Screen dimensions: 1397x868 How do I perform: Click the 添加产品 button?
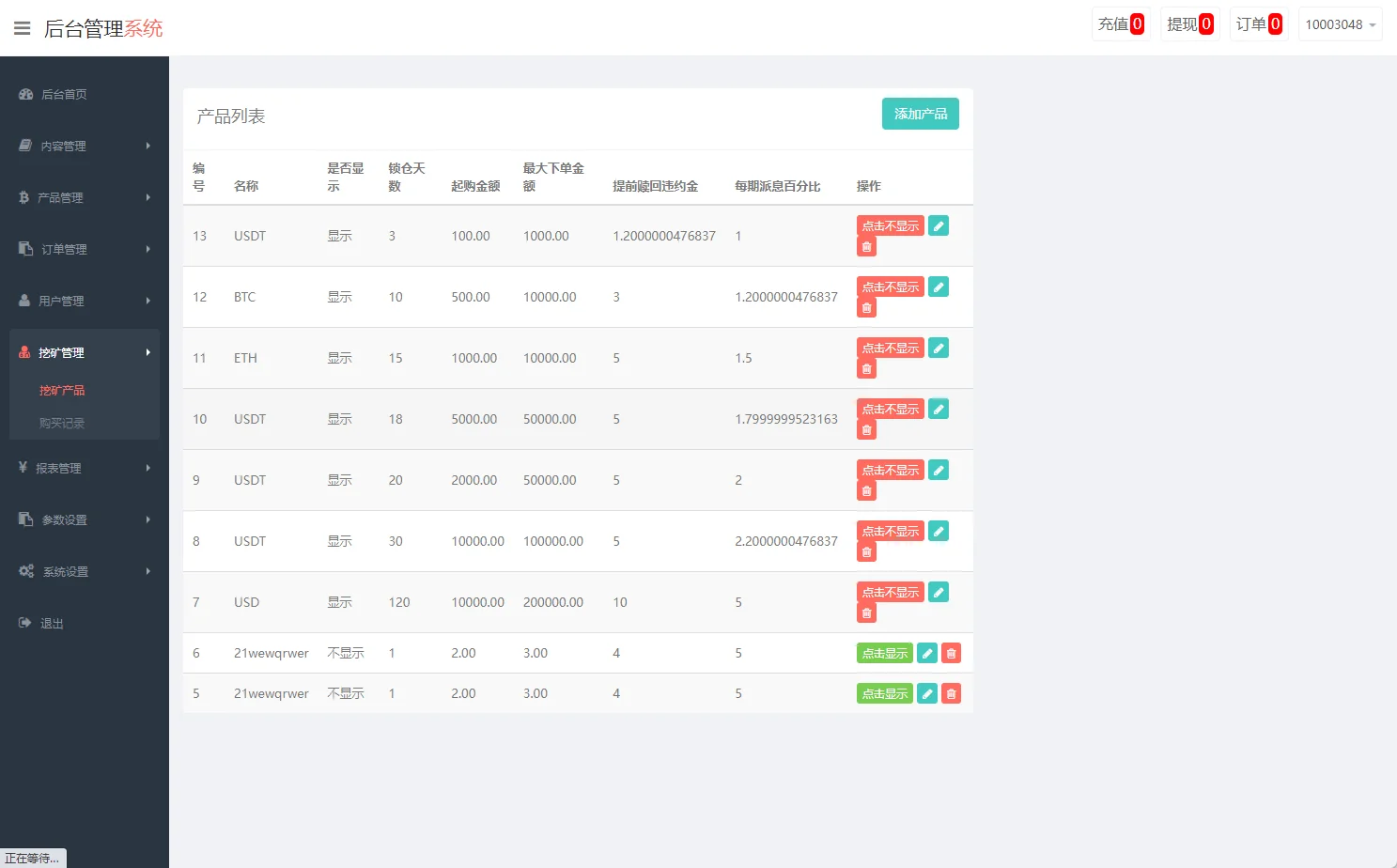920,114
